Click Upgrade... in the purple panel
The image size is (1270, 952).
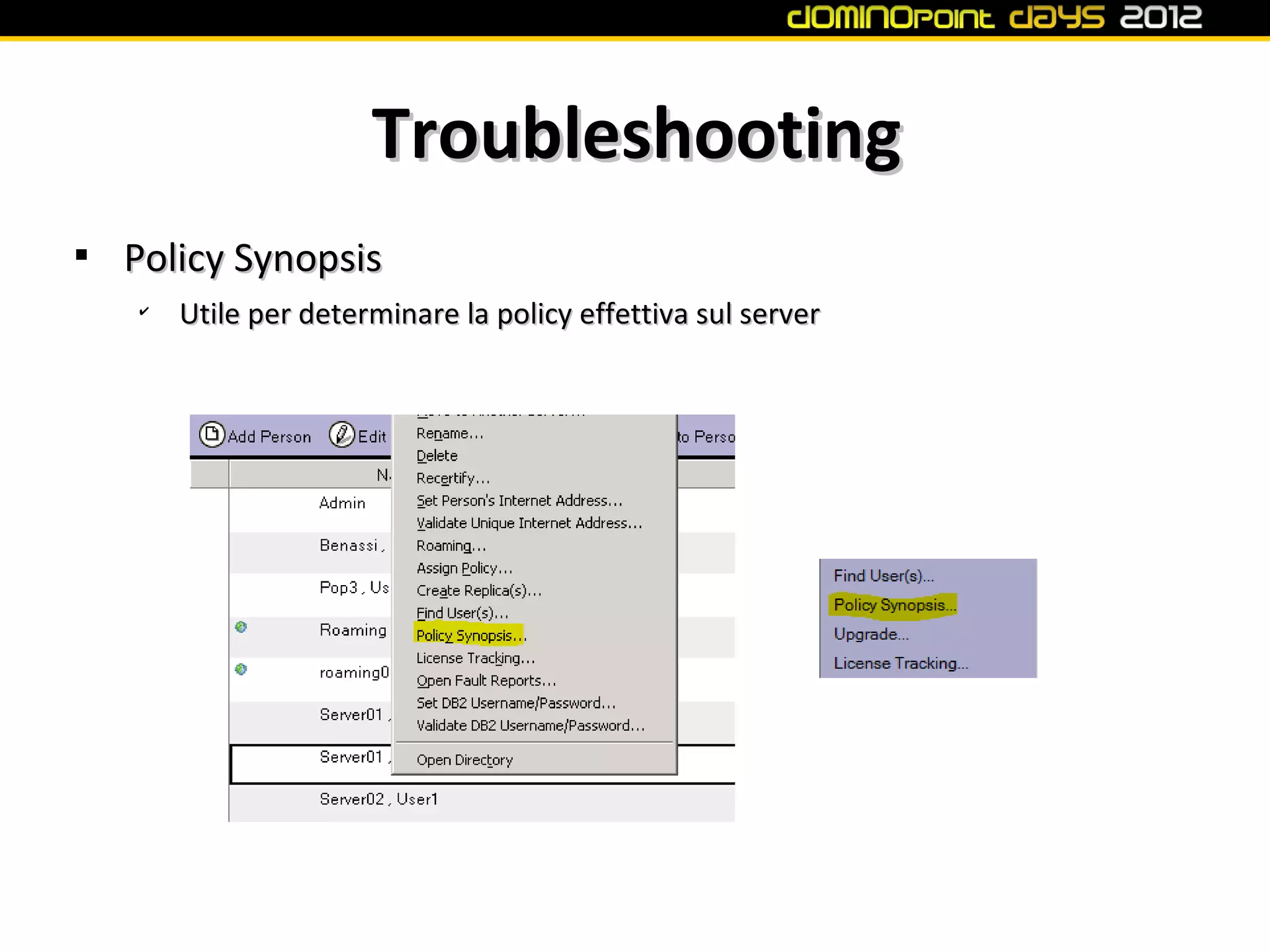[871, 634]
